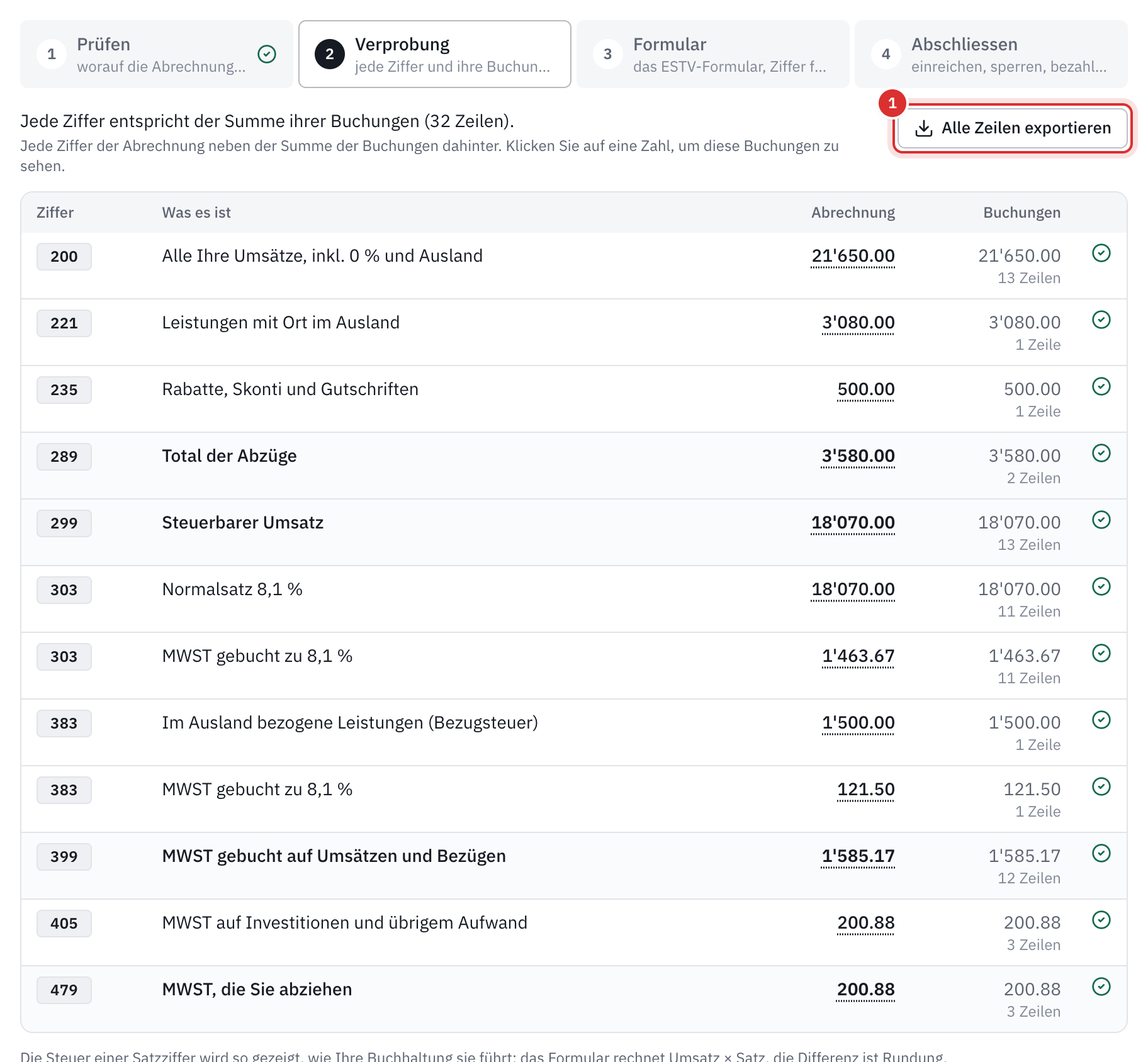
Task: Open the Abschliessen step tab
Action: point(991,54)
